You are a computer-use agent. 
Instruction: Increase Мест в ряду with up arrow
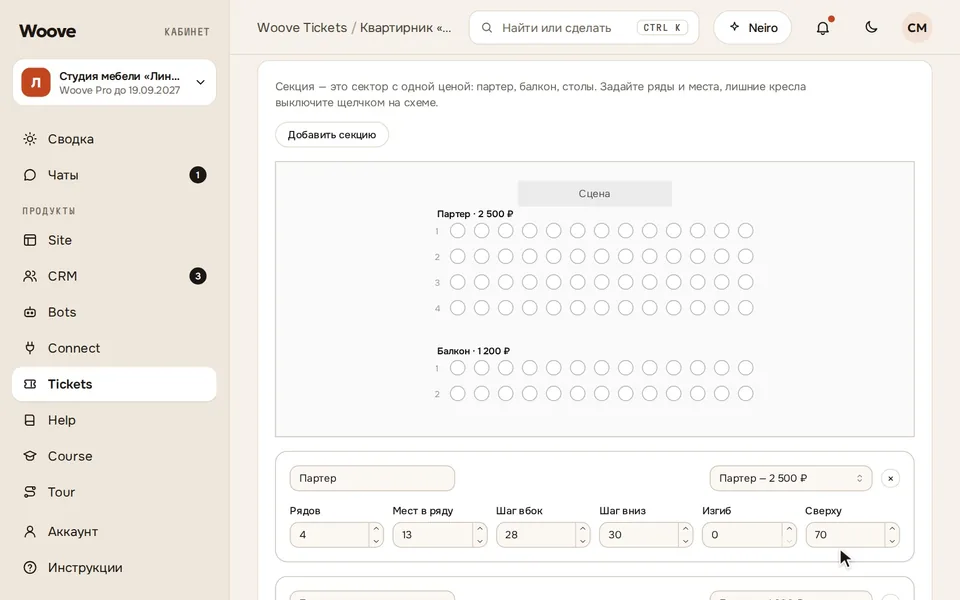point(480,528)
